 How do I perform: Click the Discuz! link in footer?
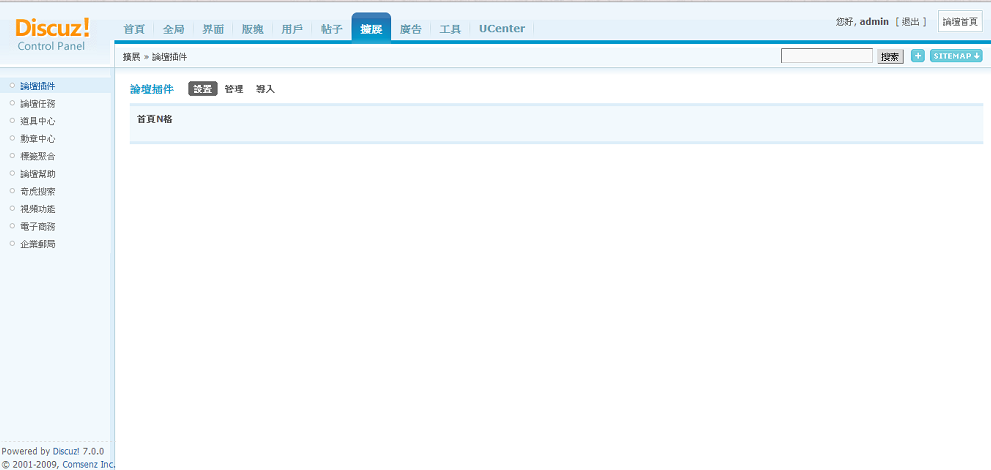click(x=66, y=452)
